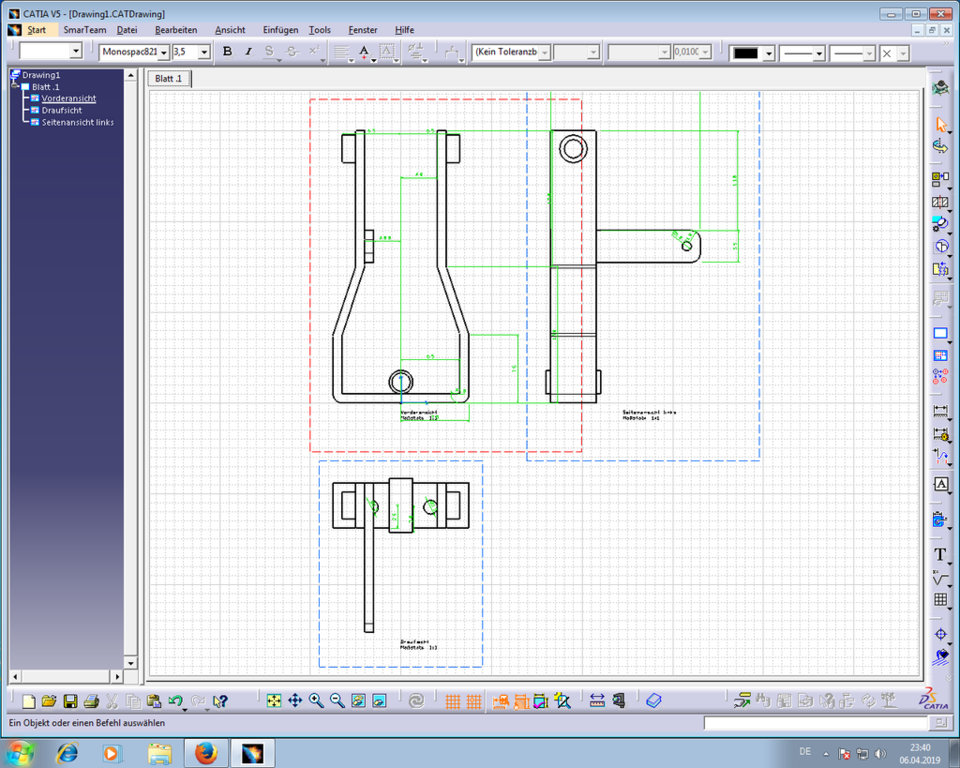Activate the Fit All In view icon
The height and width of the screenshot is (768, 960).
coord(274,700)
